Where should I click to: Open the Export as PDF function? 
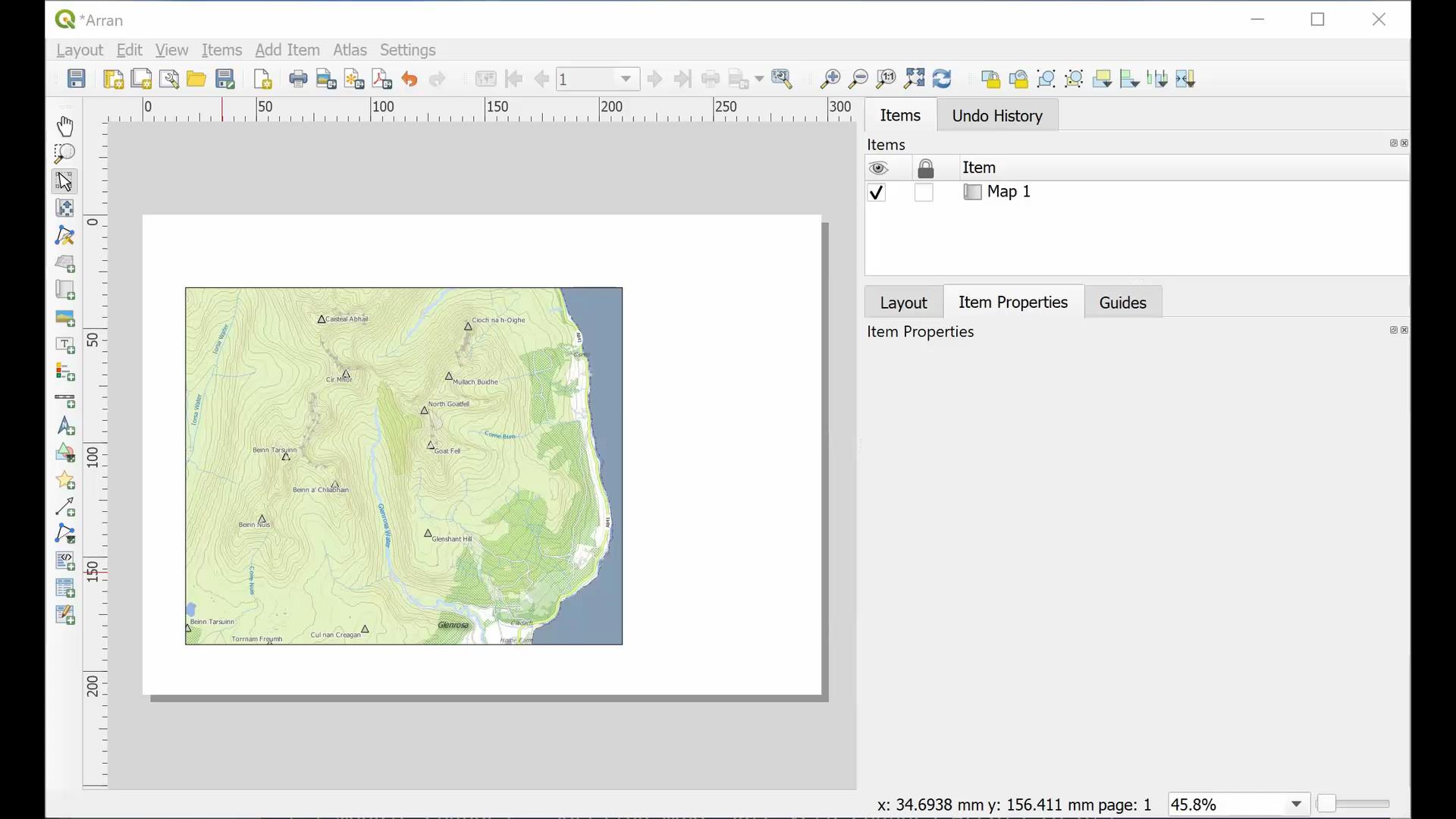381,79
